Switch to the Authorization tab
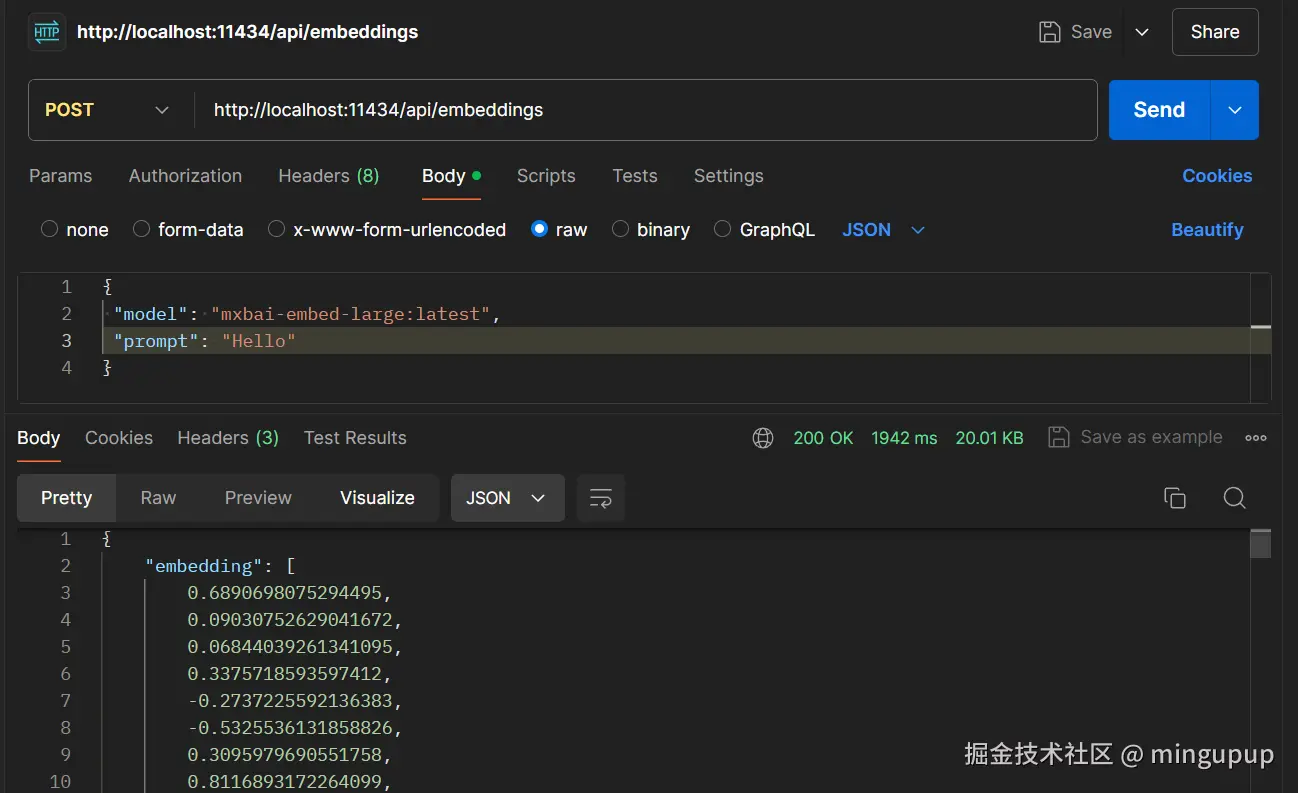This screenshot has width=1298, height=793. coord(185,176)
